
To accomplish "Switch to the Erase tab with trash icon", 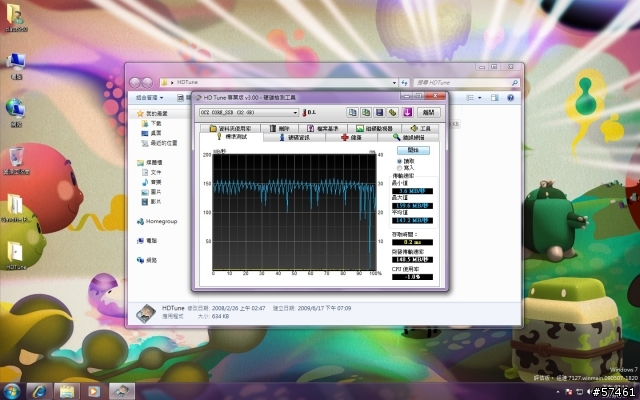I will pos(279,129).
